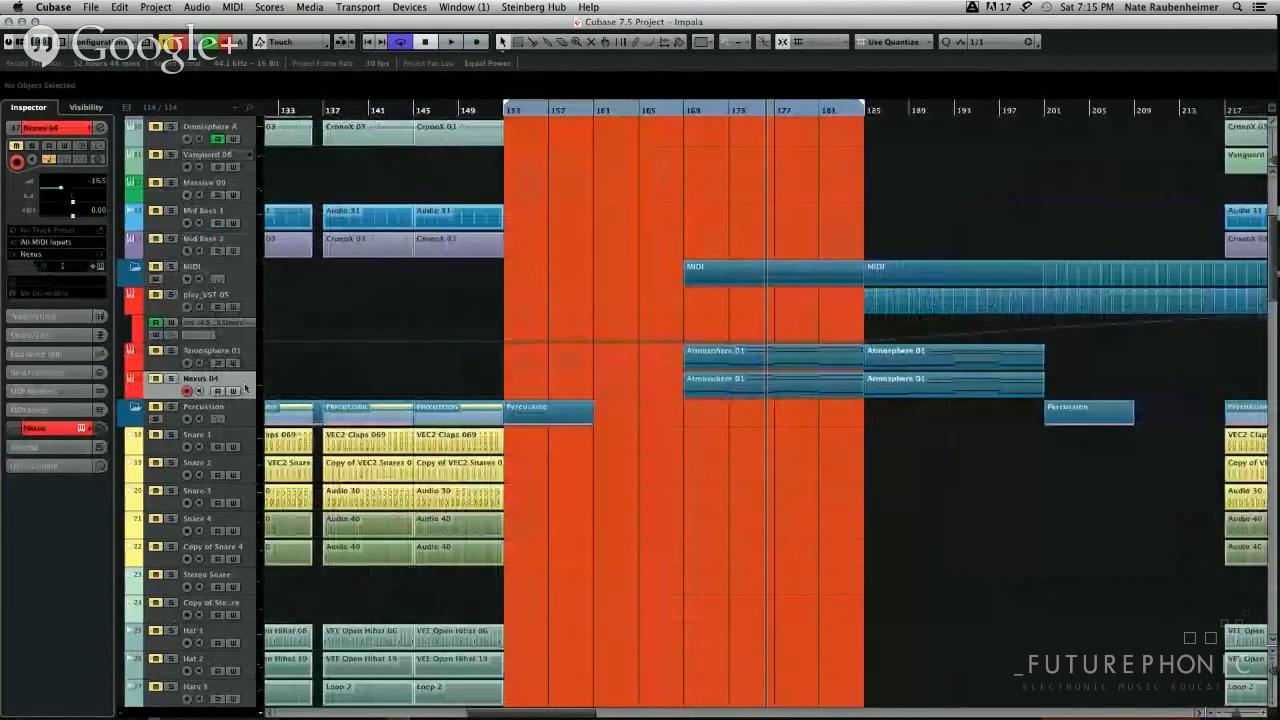Viewport: 1280px width, 720px height.
Task: Select the Split scissors tool
Action: click(533, 42)
